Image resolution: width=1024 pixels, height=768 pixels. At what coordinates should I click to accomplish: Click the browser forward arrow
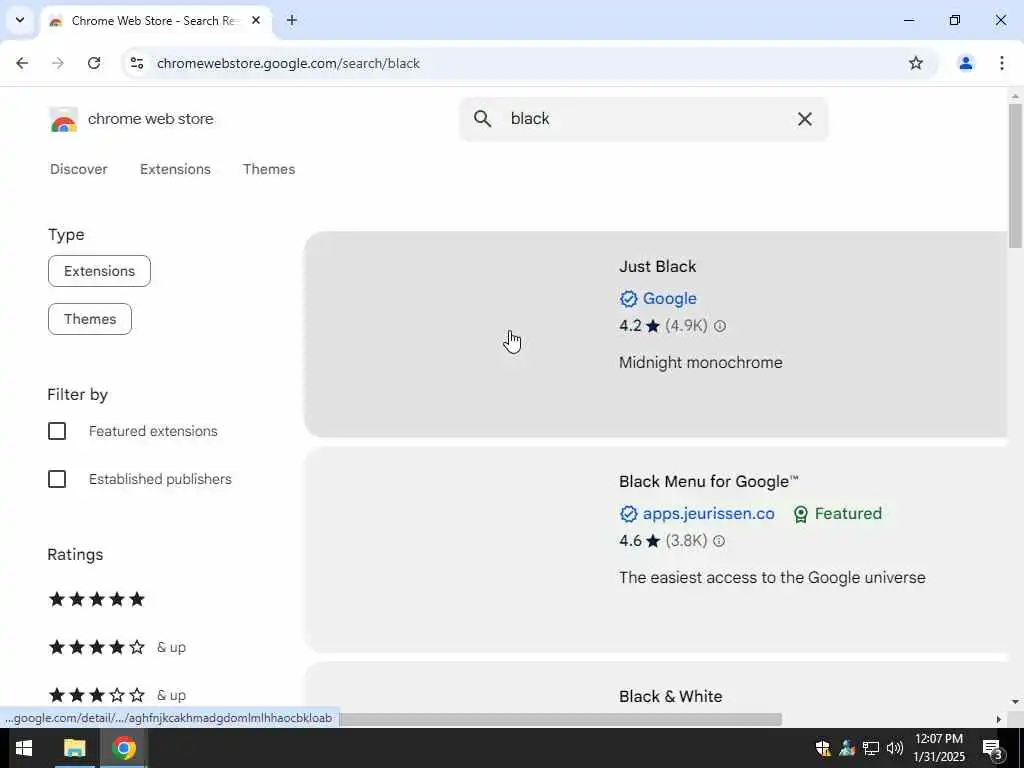pyautogui.click(x=57, y=63)
